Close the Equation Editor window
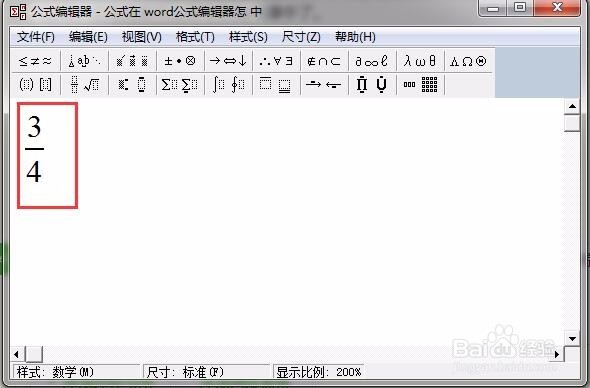 [x=557, y=8]
